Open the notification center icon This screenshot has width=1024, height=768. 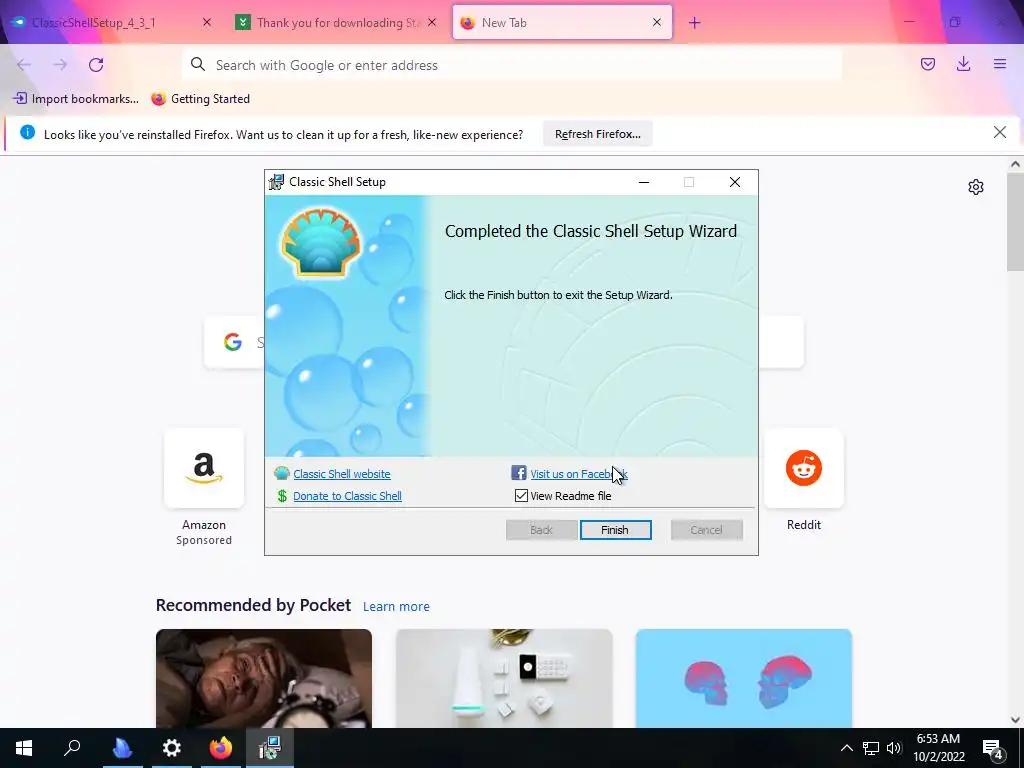(993, 748)
